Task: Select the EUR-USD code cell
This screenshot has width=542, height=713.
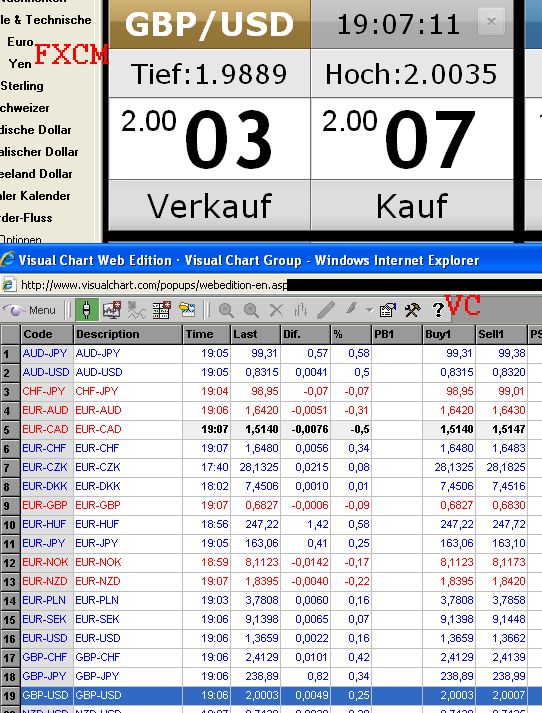Action: [46, 639]
